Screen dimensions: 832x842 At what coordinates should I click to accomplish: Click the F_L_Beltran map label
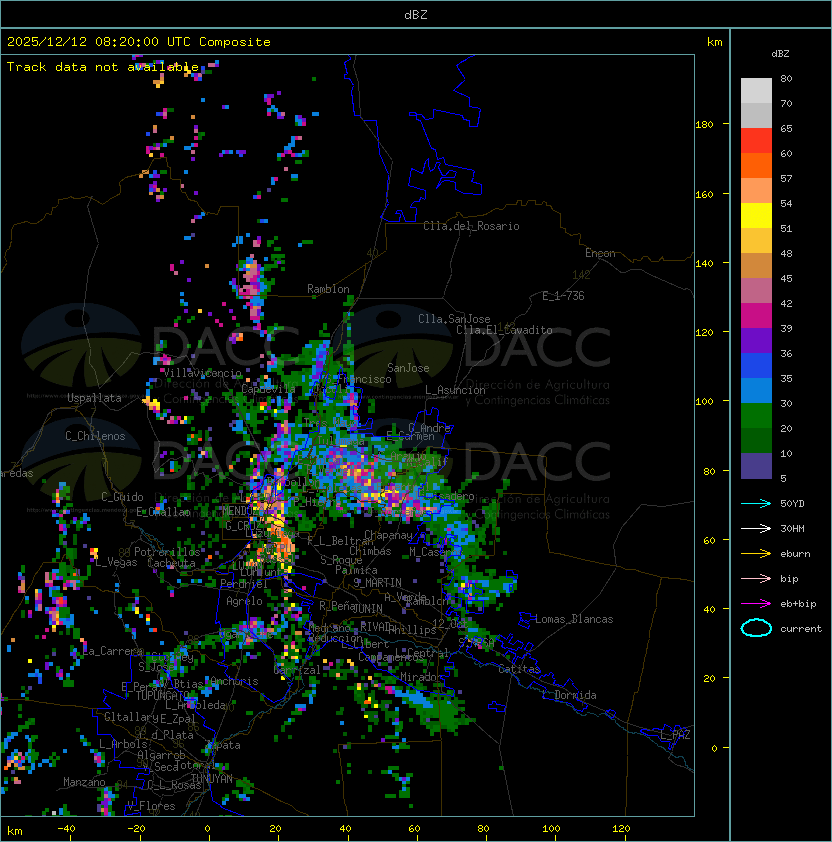pos(339,541)
